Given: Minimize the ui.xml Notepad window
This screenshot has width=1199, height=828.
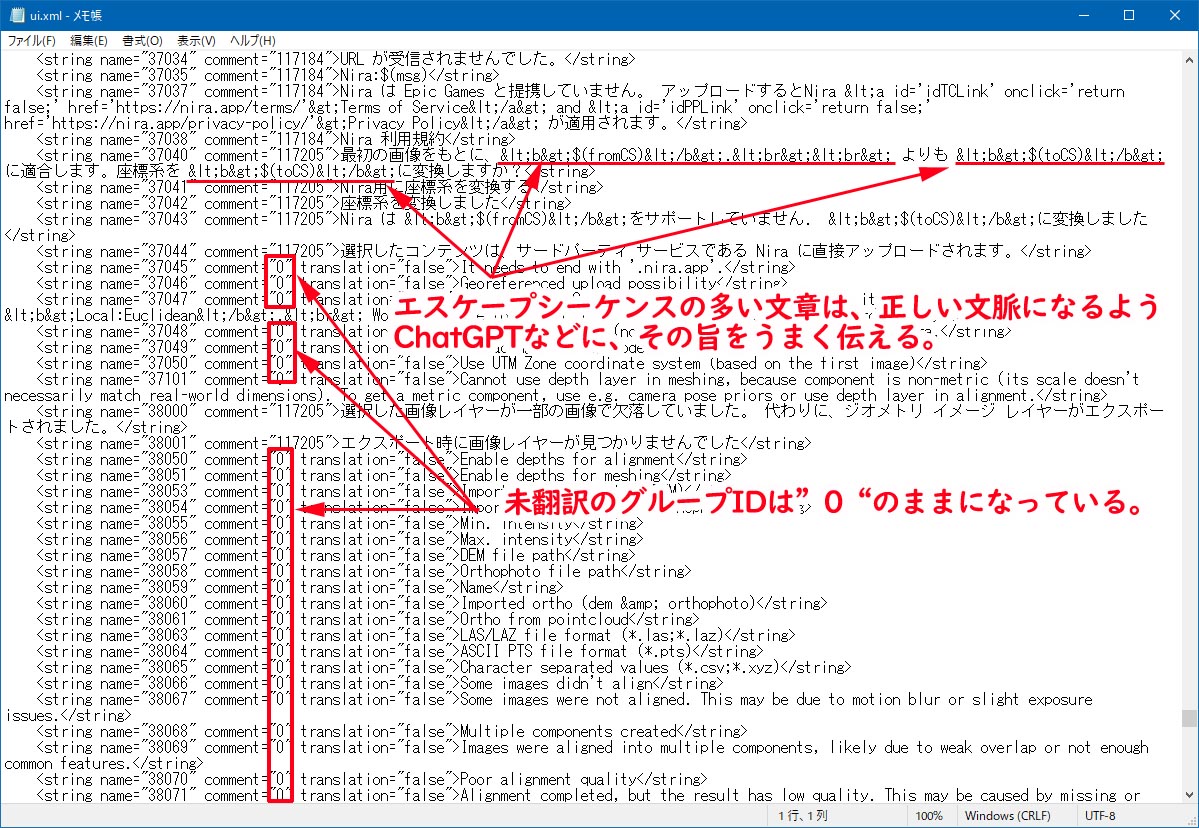Looking at the screenshot, I should (1083, 15).
